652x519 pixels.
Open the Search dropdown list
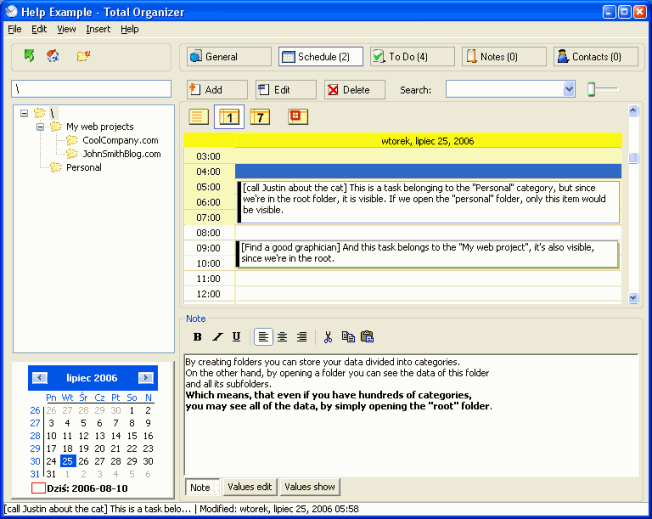(569, 90)
